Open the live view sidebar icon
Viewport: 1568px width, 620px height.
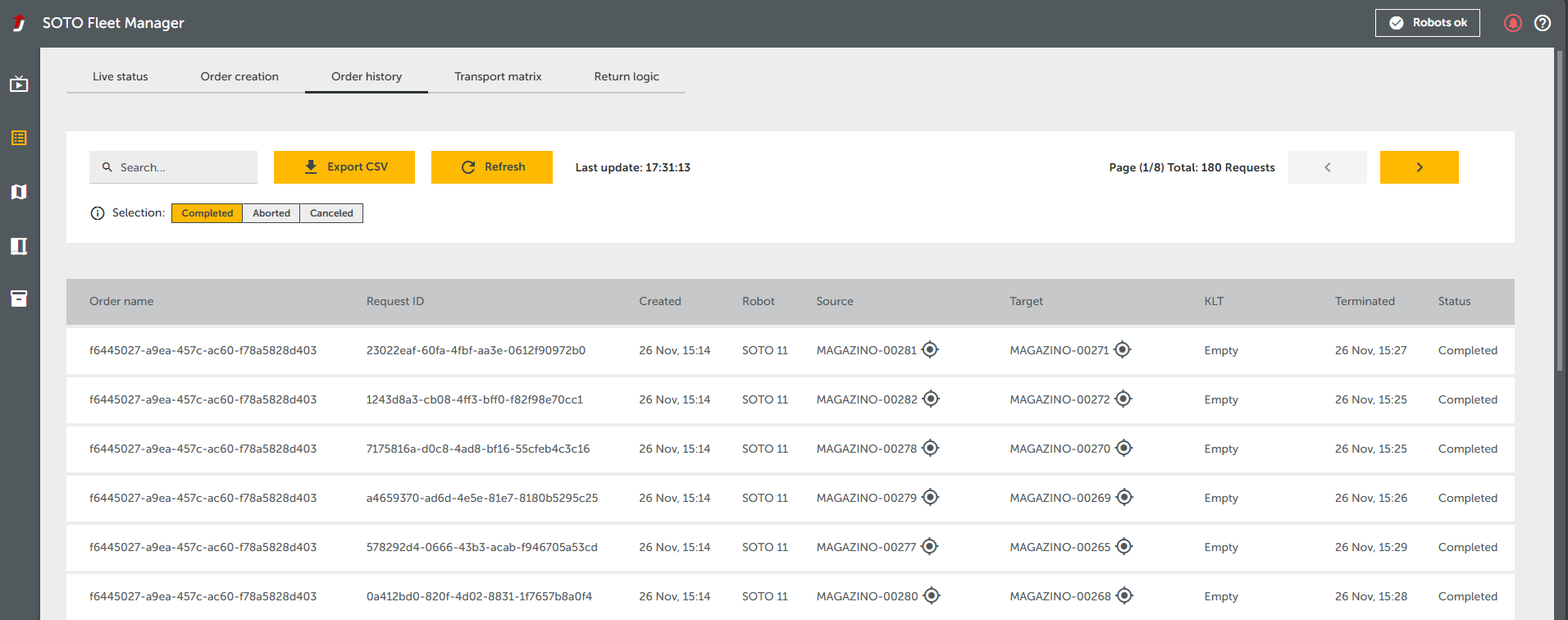pyautogui.click(x=19, y=84)
